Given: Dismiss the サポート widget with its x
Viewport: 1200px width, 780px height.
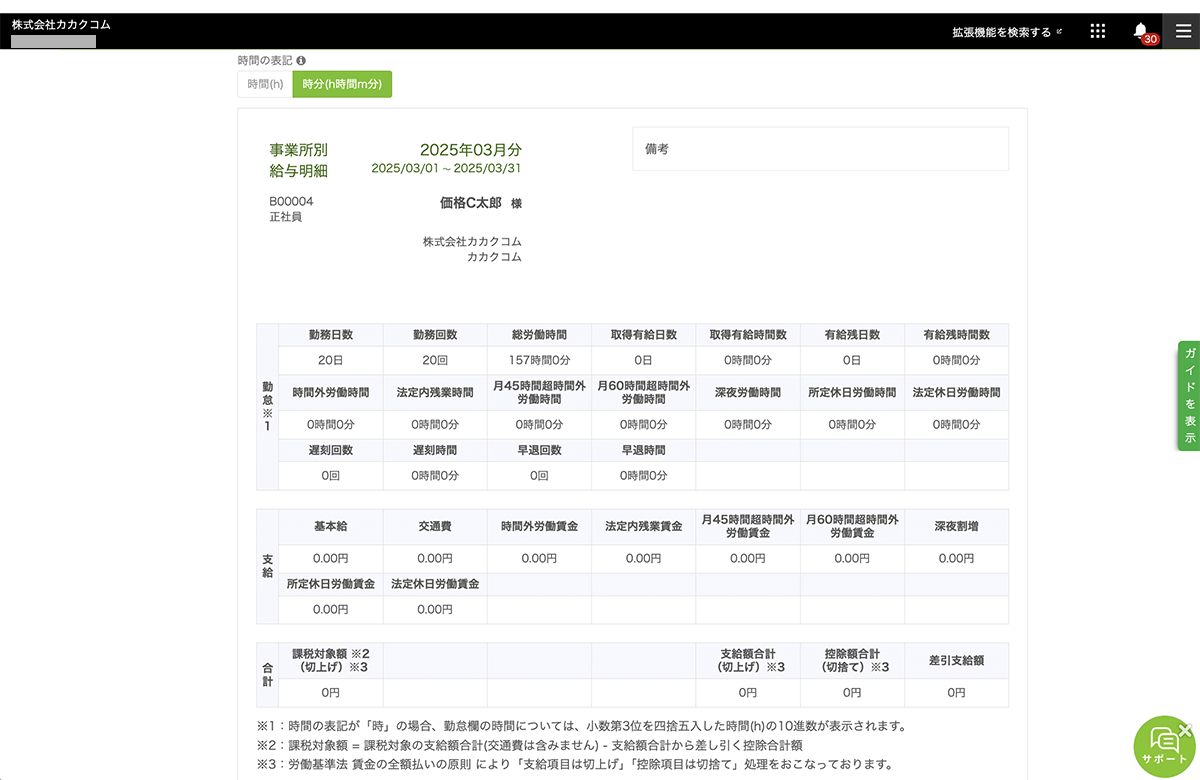Looking at the screenshot, I should coord(1186,730).
